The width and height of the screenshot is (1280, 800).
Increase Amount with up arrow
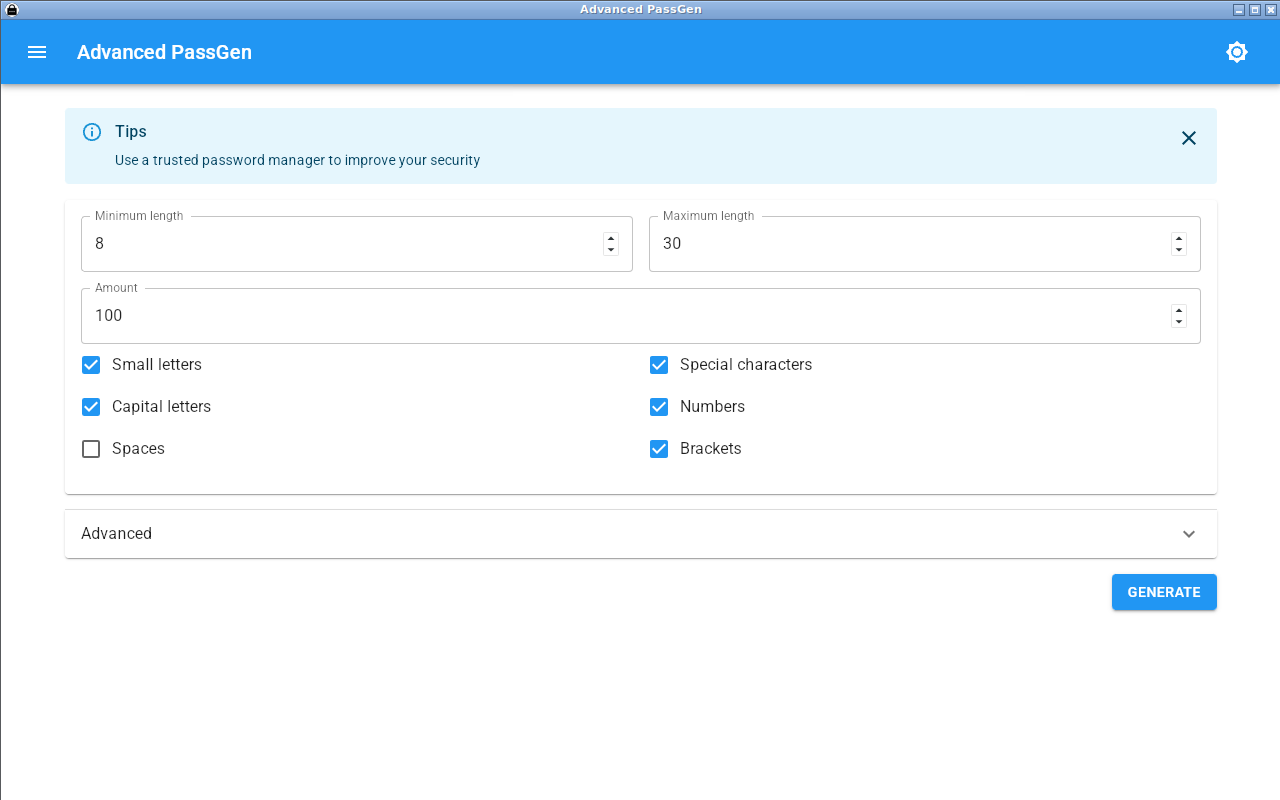pos(1179,310)
